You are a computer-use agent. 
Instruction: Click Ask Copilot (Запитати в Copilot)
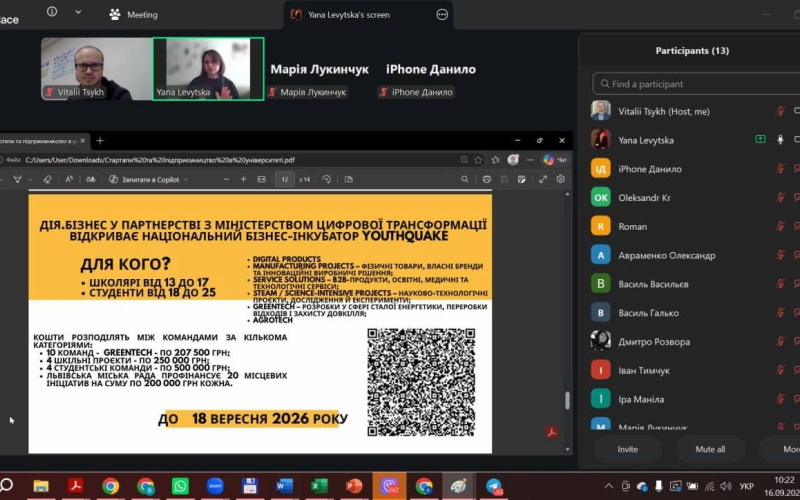(145, 180)
